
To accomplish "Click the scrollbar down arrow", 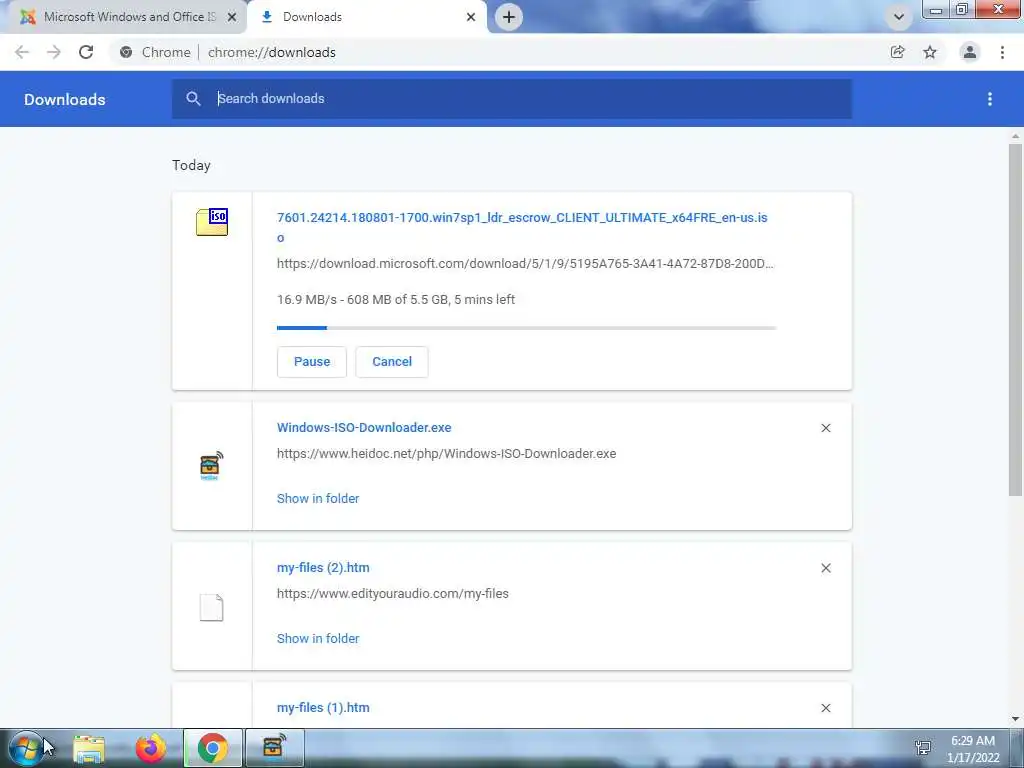I will tap(1015, 719).
